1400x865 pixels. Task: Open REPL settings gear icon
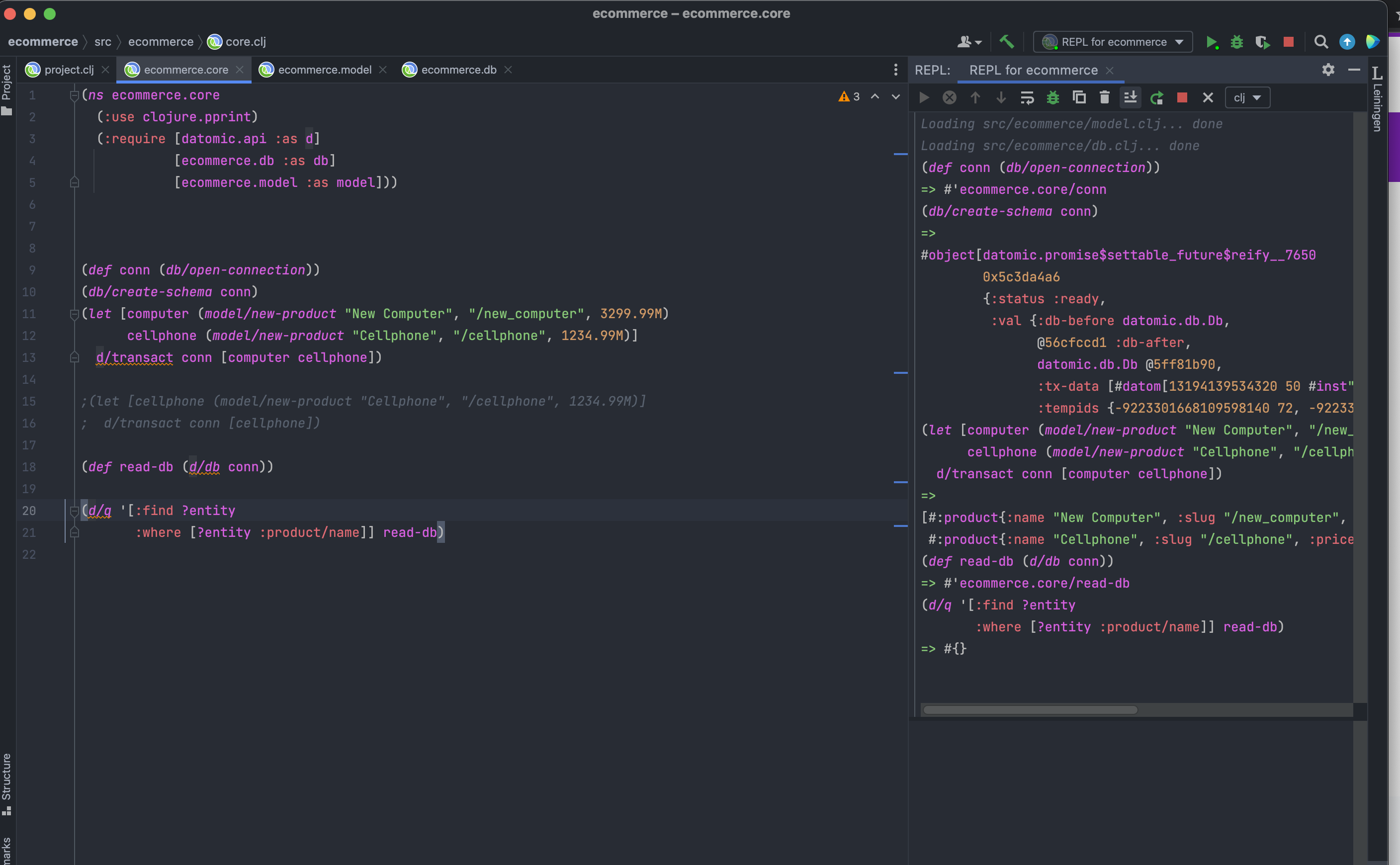1328,70
